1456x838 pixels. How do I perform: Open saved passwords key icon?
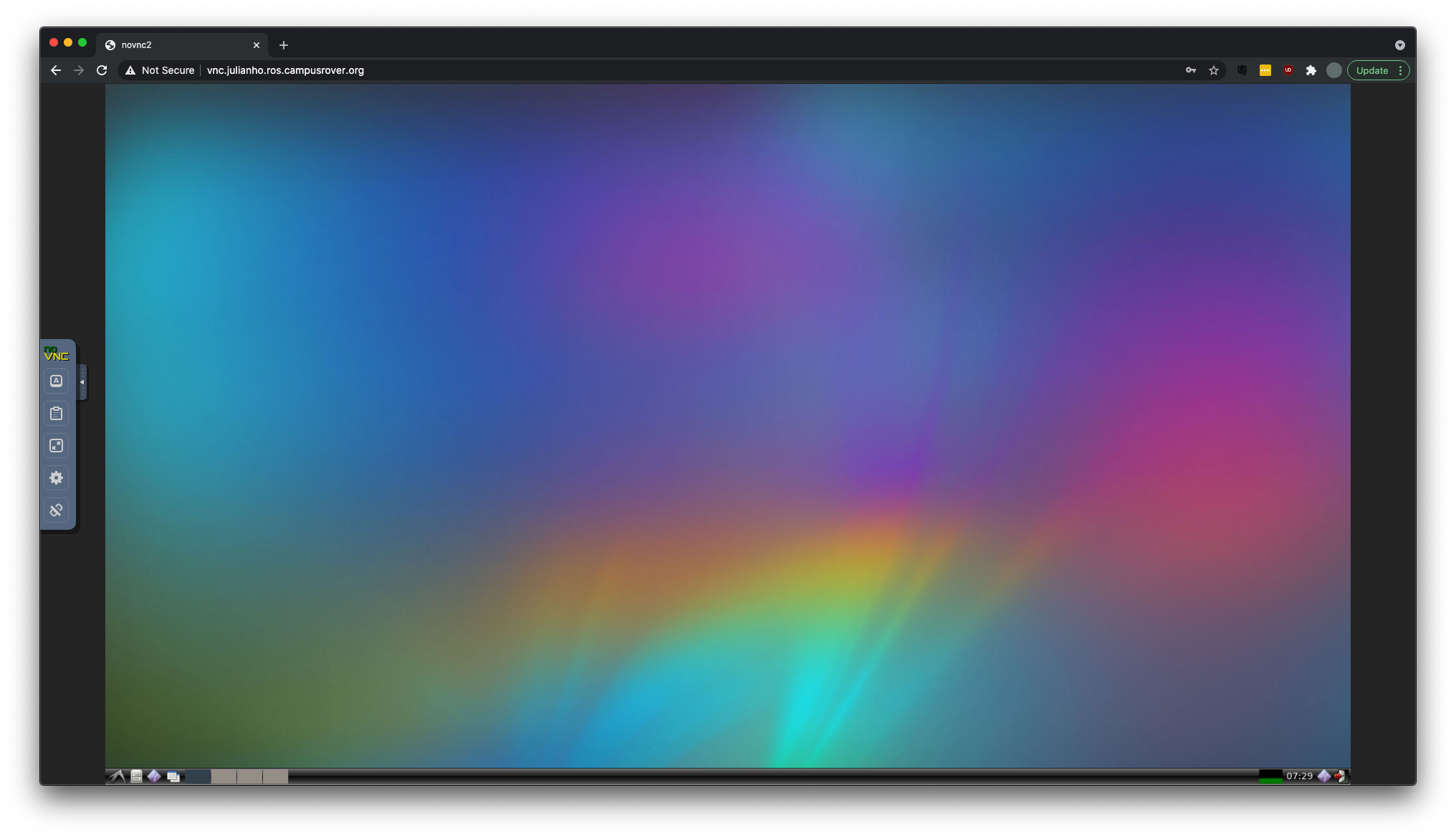1191,70
